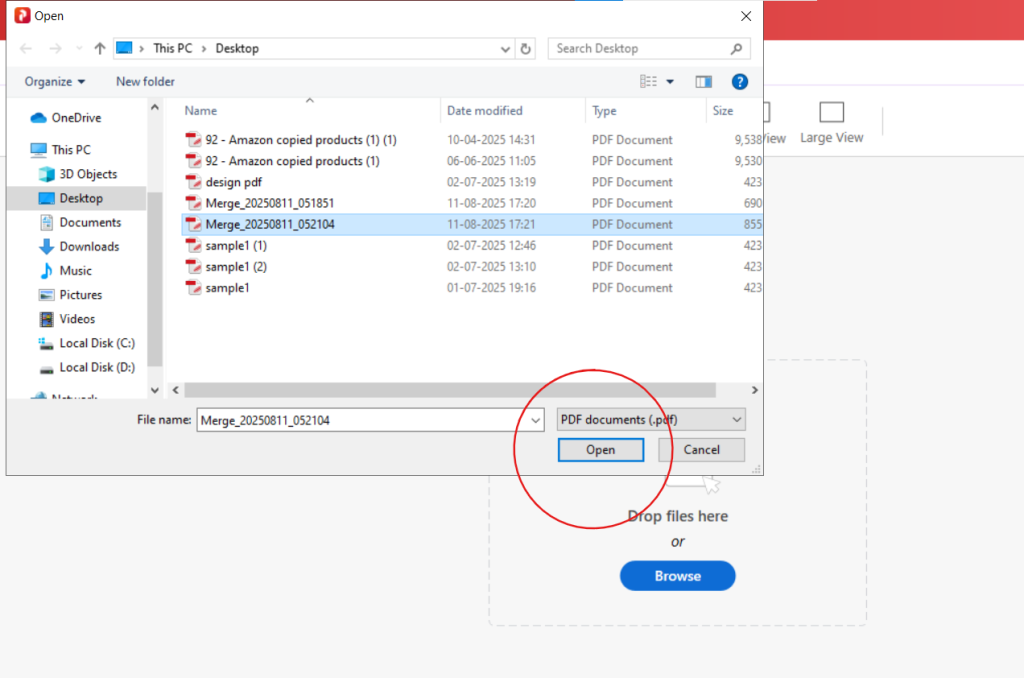Click the refresh arrow next to address bar
This screenshot has height=678, width=1024.
click(525, 47)
